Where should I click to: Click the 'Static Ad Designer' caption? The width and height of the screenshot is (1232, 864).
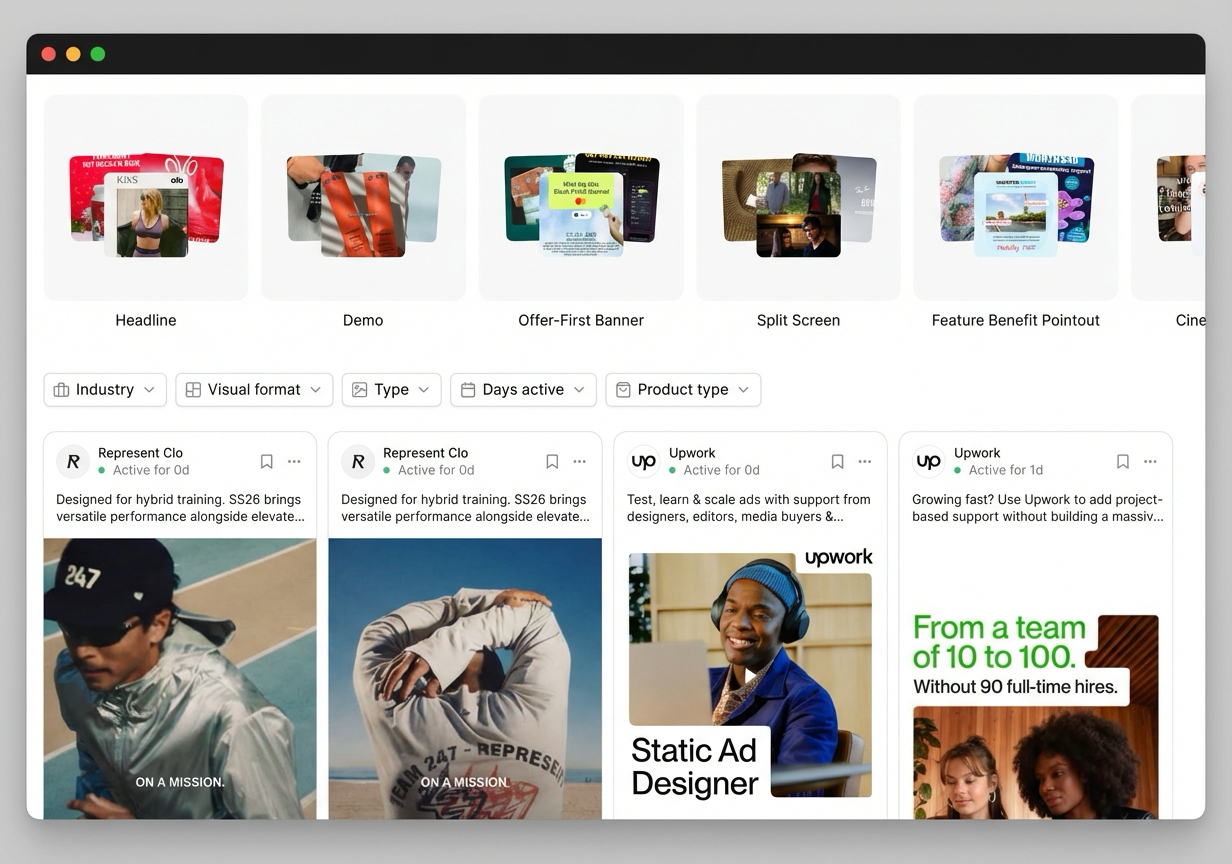(x=695, y=766)
